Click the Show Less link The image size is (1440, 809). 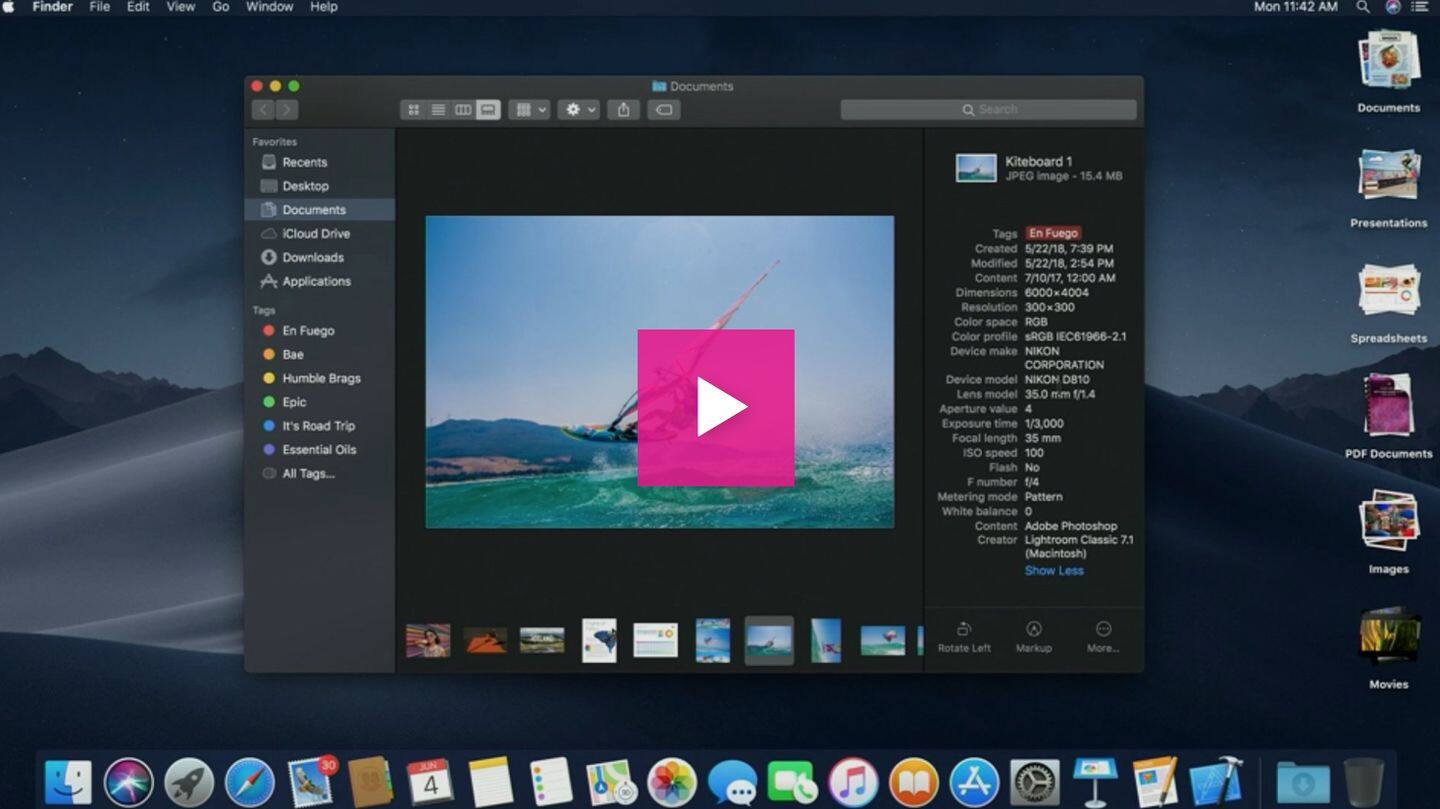pyautogui.click(x=1054, y=571)
